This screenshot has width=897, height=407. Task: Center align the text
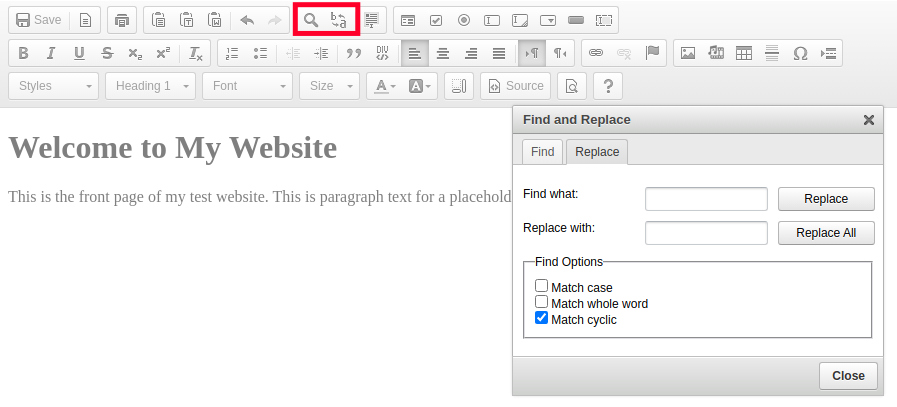click(443, 53)
